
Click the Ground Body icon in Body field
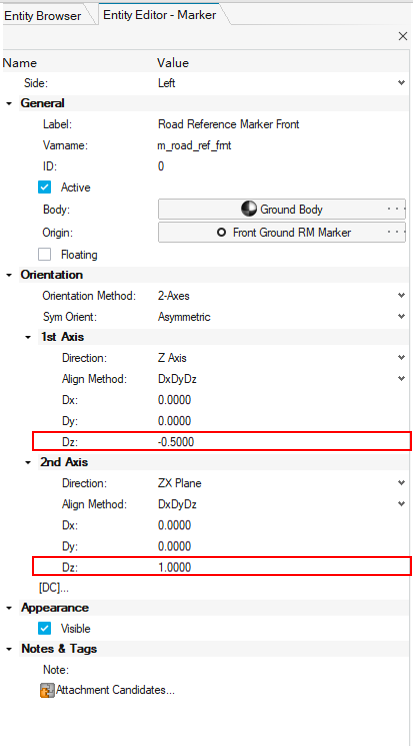click(x=249, y=209)
